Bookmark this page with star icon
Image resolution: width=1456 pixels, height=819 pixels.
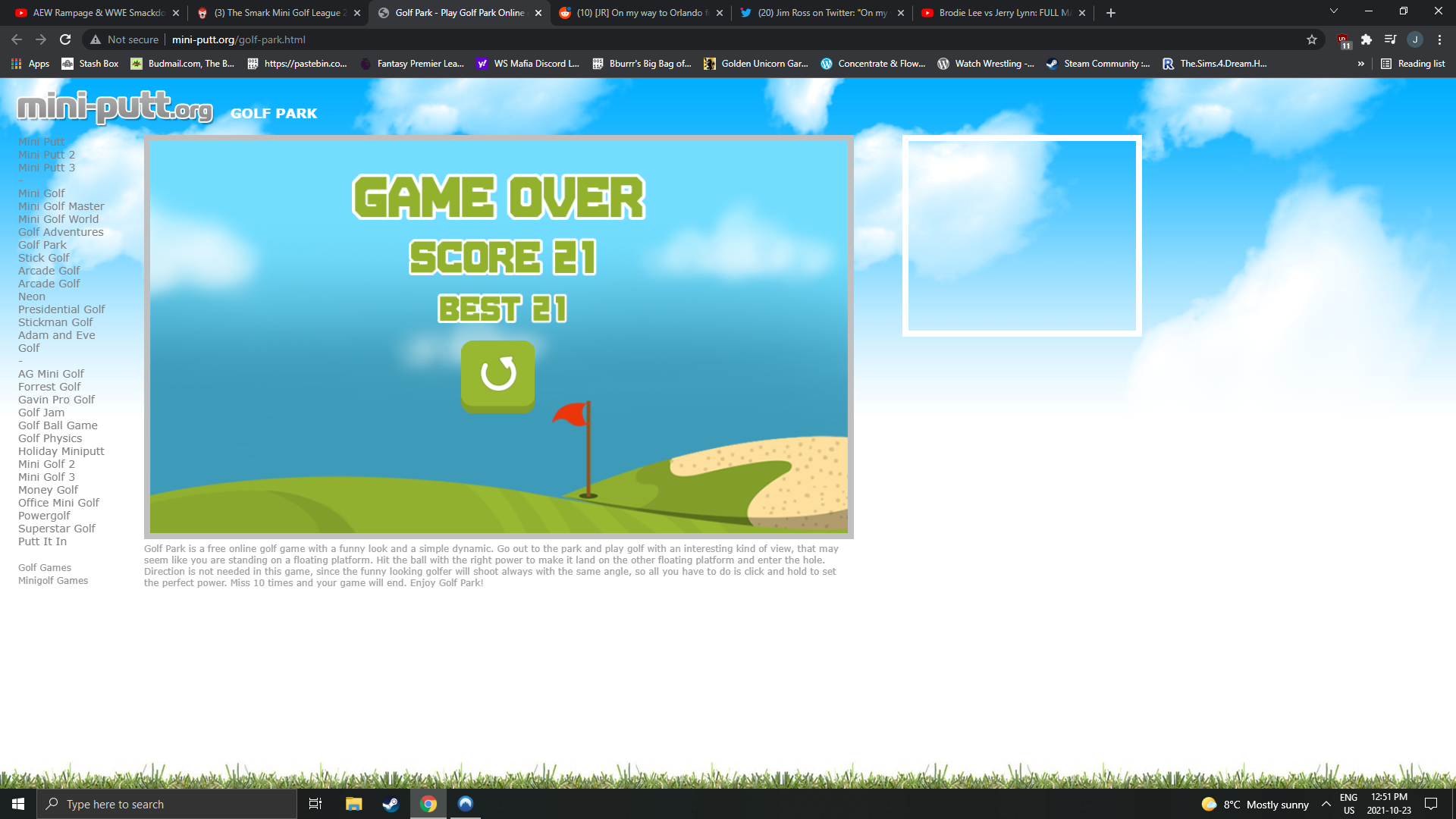pos(1312,39)
